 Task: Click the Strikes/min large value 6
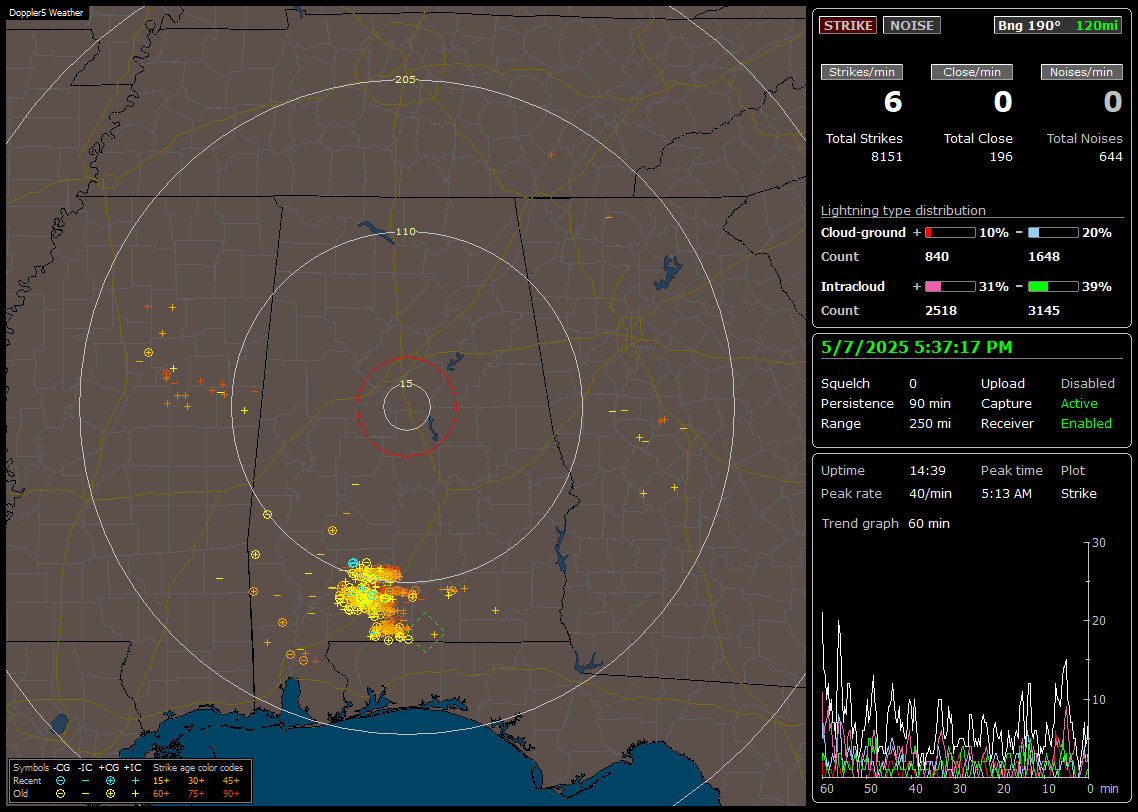click(893, 102)
